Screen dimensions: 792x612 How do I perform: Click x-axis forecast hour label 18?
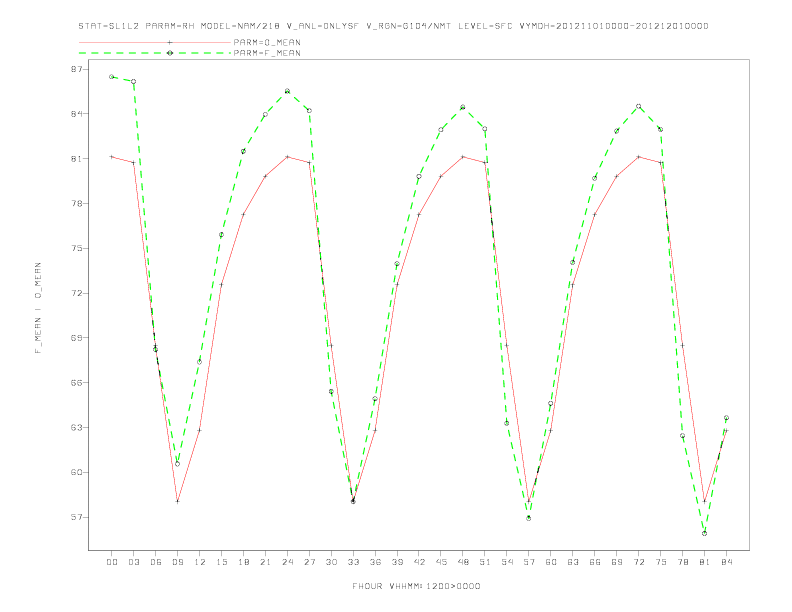(243, 562)
